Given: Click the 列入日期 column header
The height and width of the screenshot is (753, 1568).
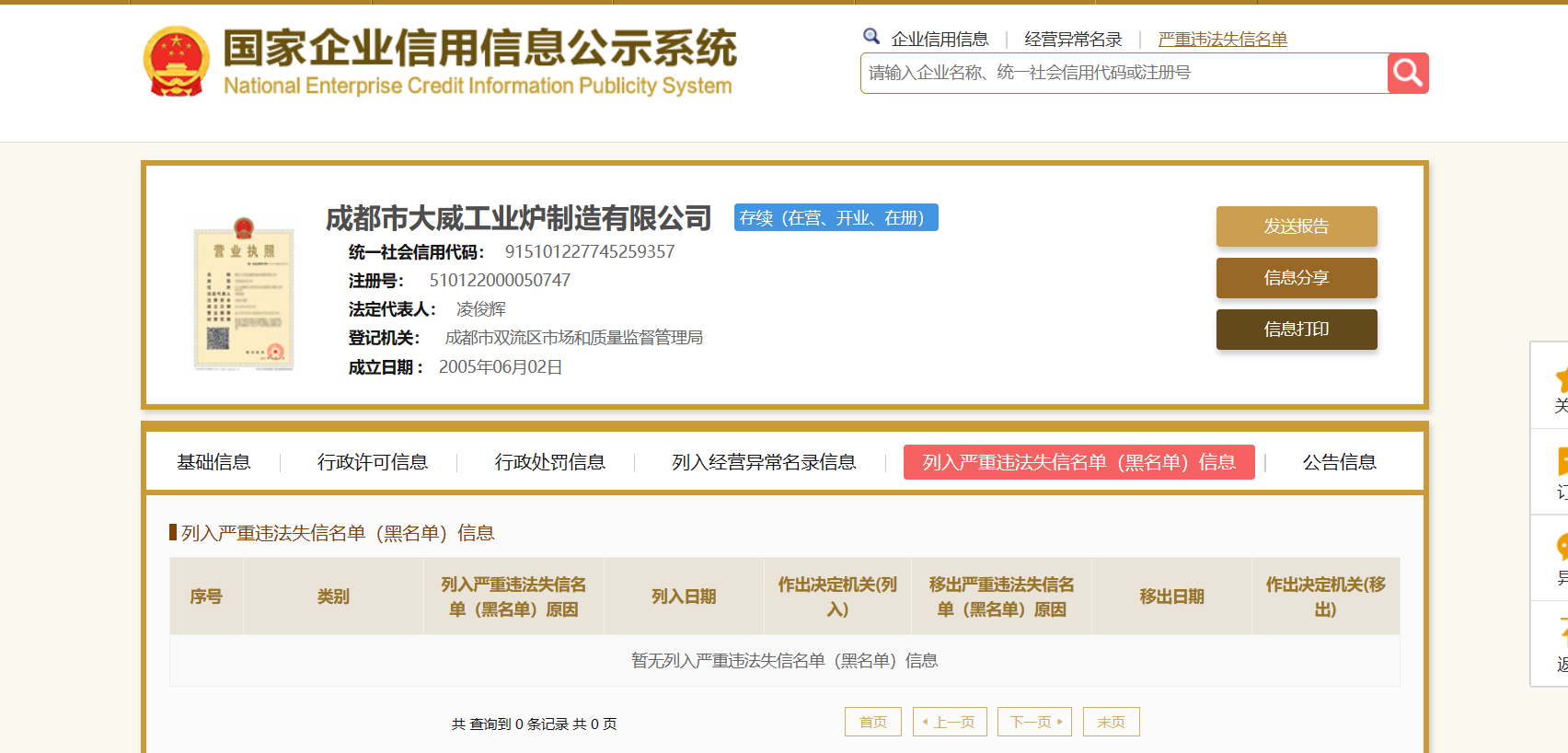Looking at the screenshot, I should pos(684,597).
